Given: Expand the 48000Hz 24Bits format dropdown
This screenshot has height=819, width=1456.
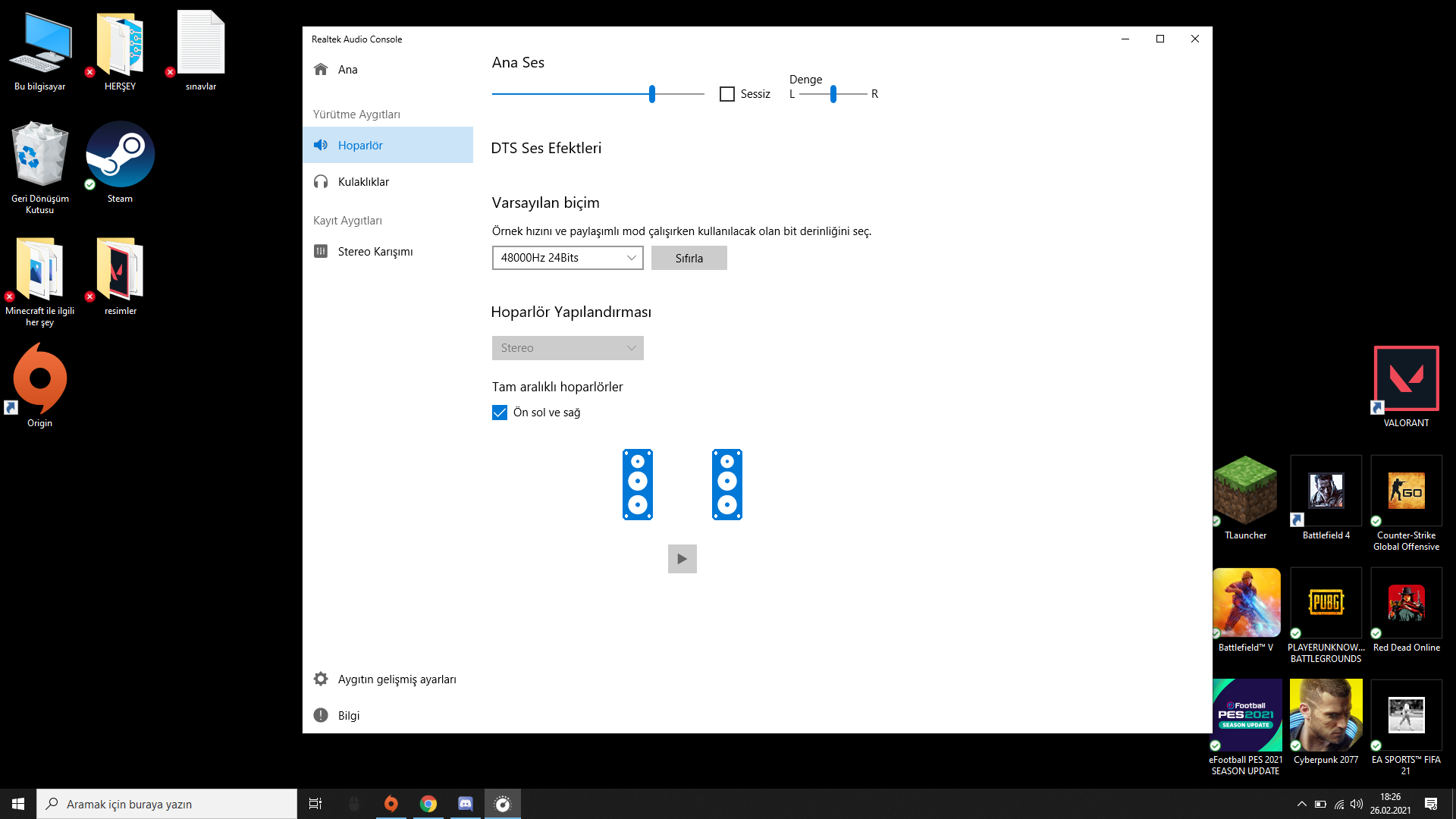Looking at the screenshot, I should click(x=567, y=258).
